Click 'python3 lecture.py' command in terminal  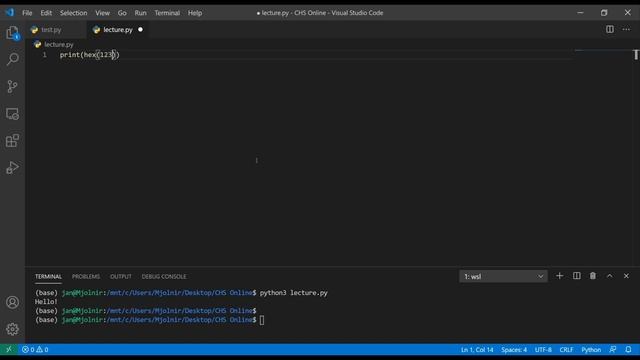coord(293,293)
